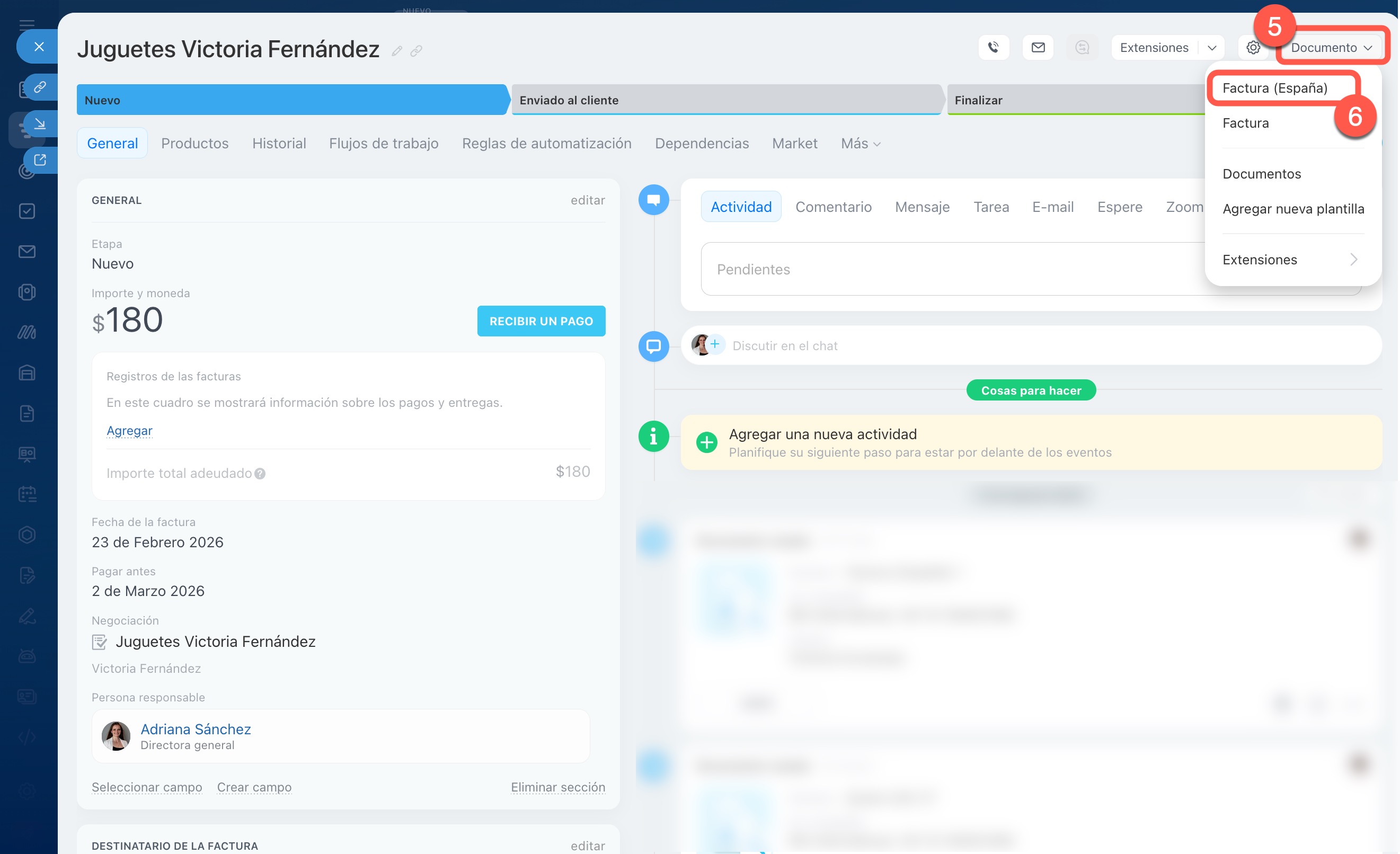The image size is (1400, 854).
Task: Open the gear settings icon
Action: click(1253, 47)
